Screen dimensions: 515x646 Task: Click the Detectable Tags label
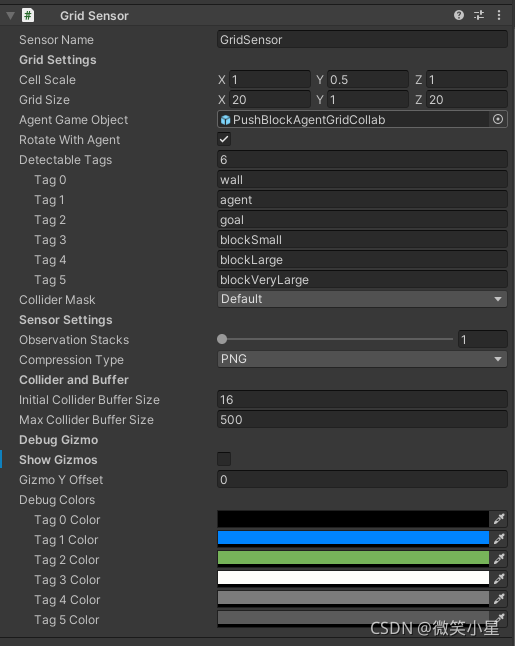(66, 160)
